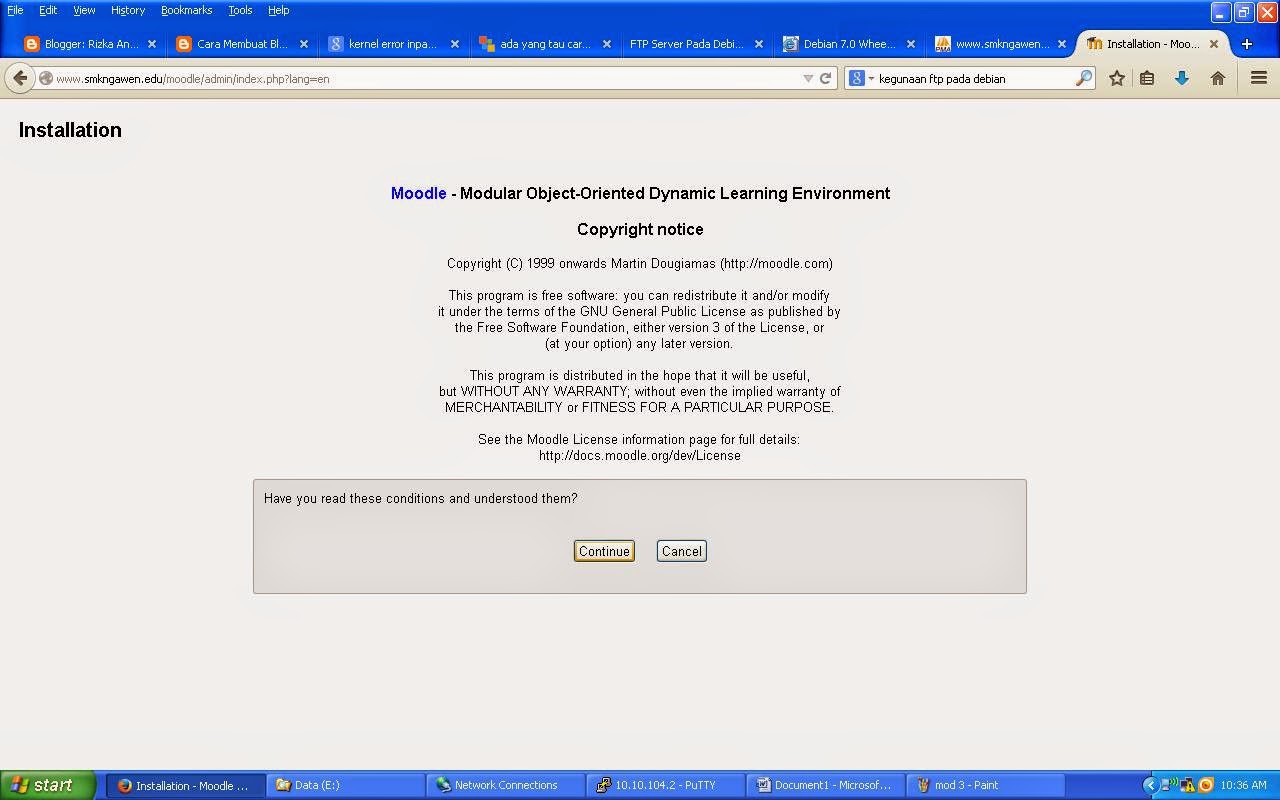Close the Debian 7.0 Whee... tab
The width and height of the screenshot is (1280, 800).
(911, 44)
